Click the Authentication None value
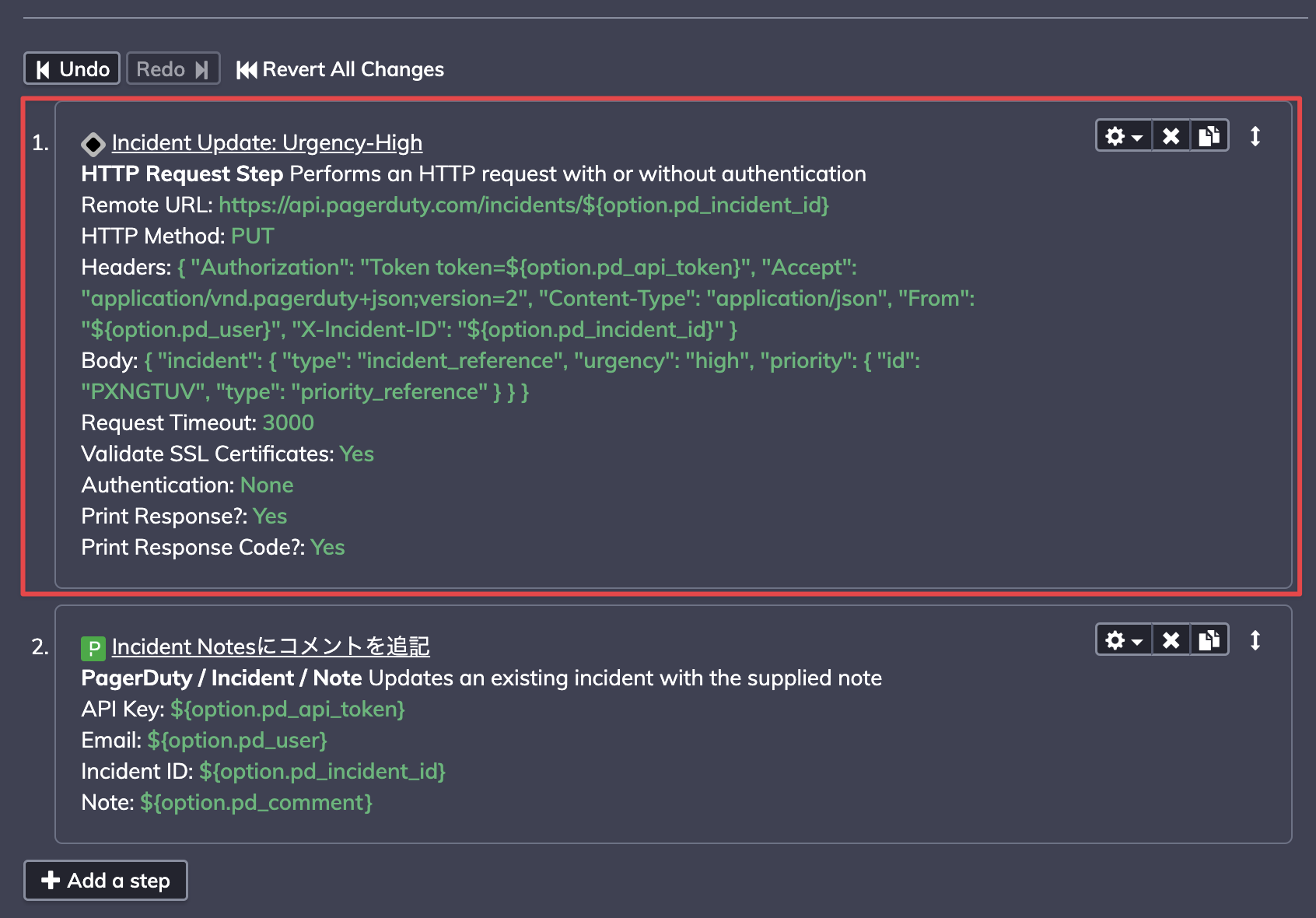This screenshot has width=1316, height=918. coord(267,485)
